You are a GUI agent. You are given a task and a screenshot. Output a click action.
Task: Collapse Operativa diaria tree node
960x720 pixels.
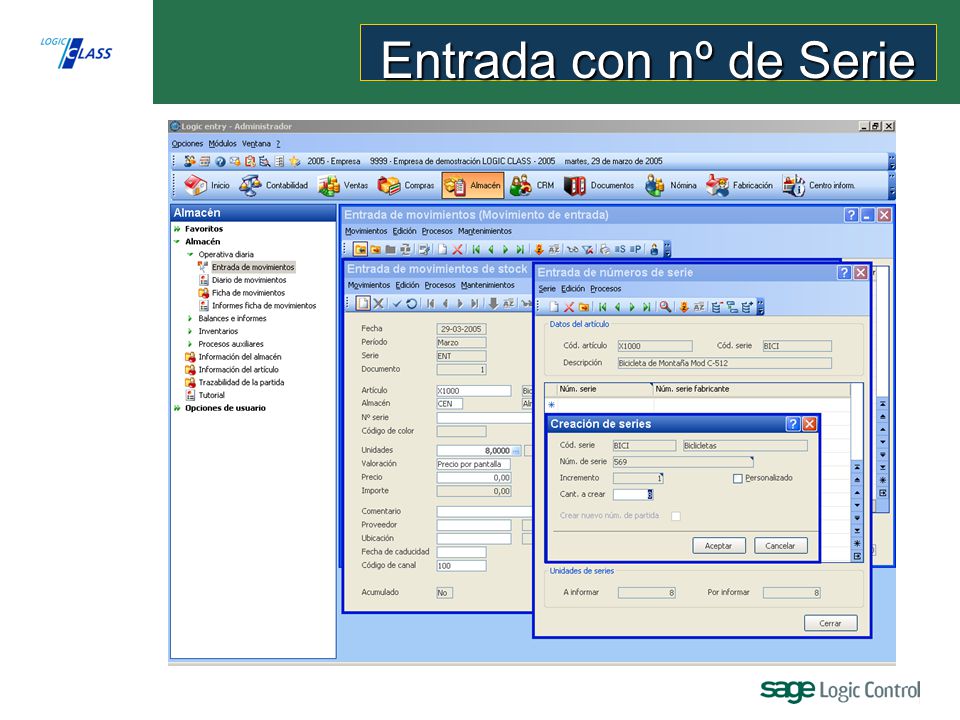click(x=190, y=254)
